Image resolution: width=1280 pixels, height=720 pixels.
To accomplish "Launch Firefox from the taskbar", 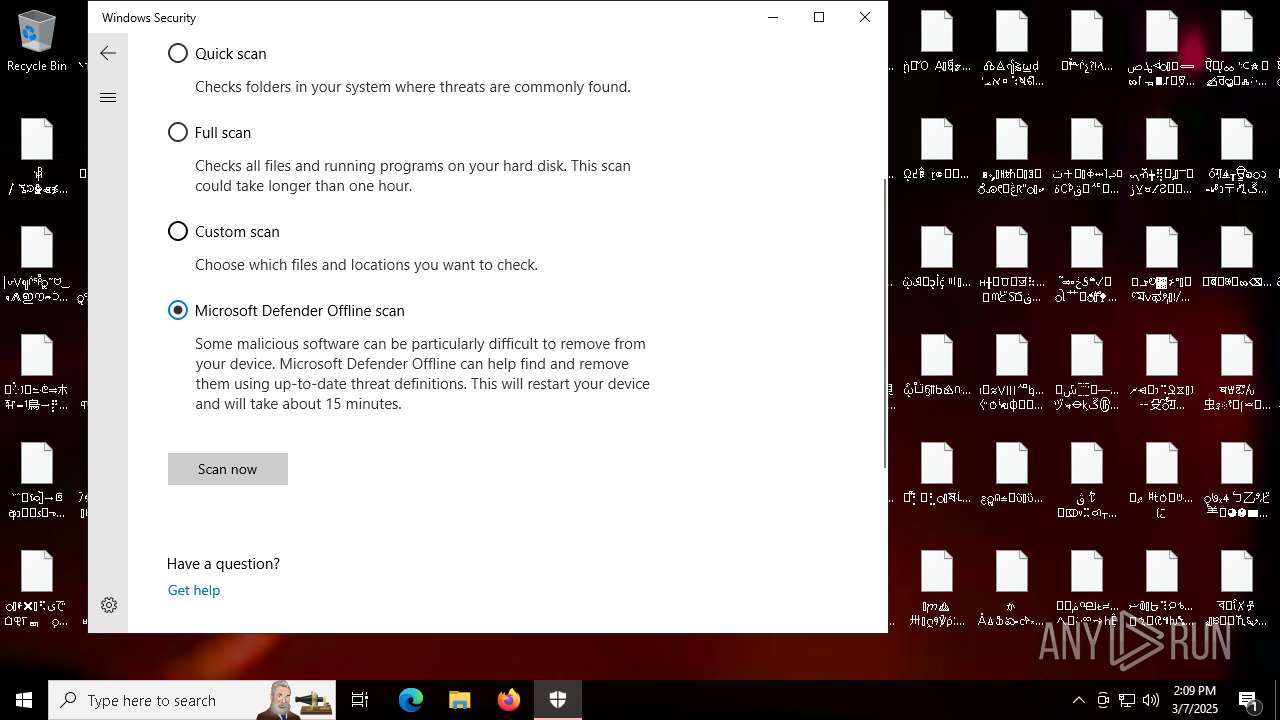I will (x=509, y=700).
